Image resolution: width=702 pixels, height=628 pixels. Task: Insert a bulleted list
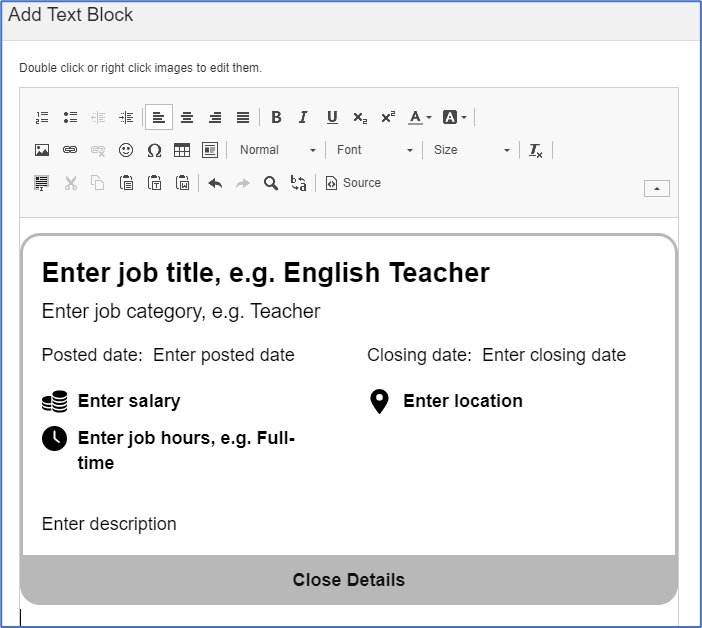(x=70, y=117)
